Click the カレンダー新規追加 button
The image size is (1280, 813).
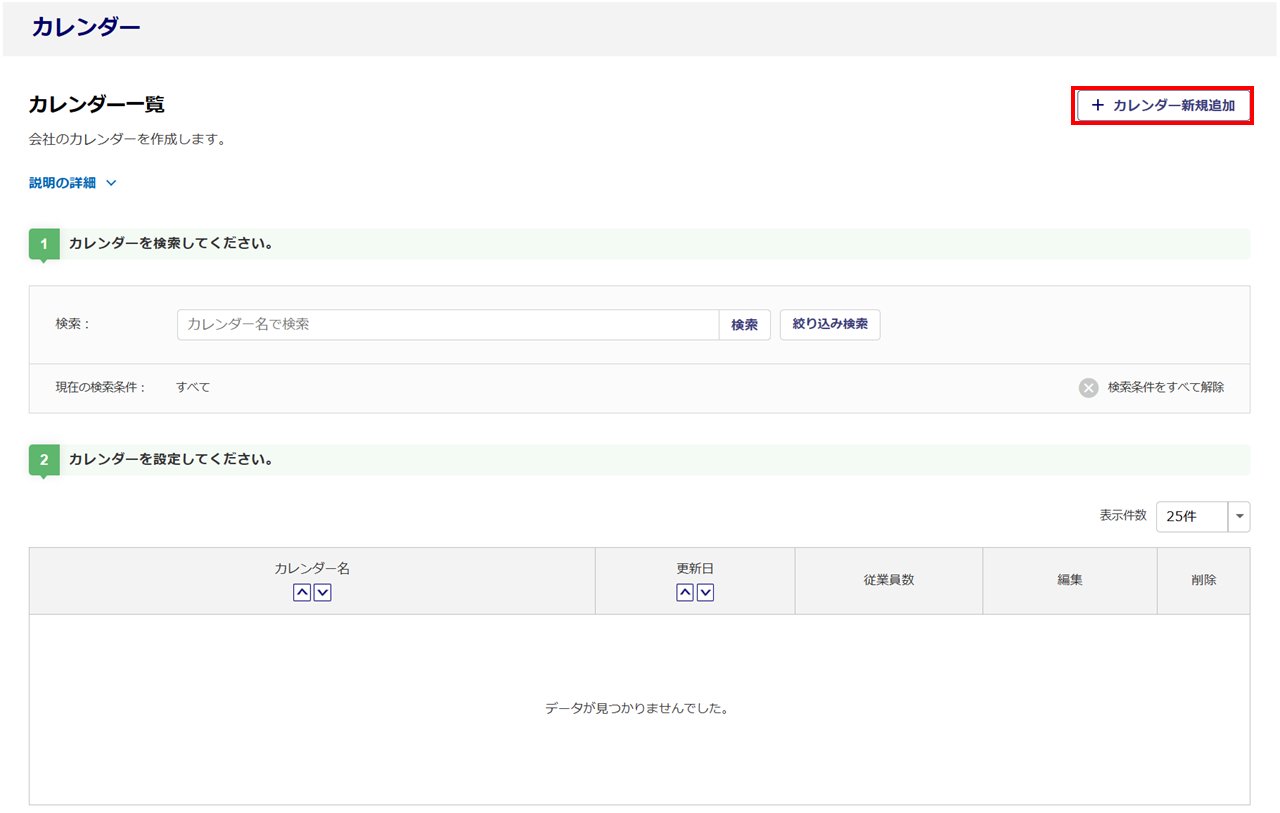point(1163,105)
